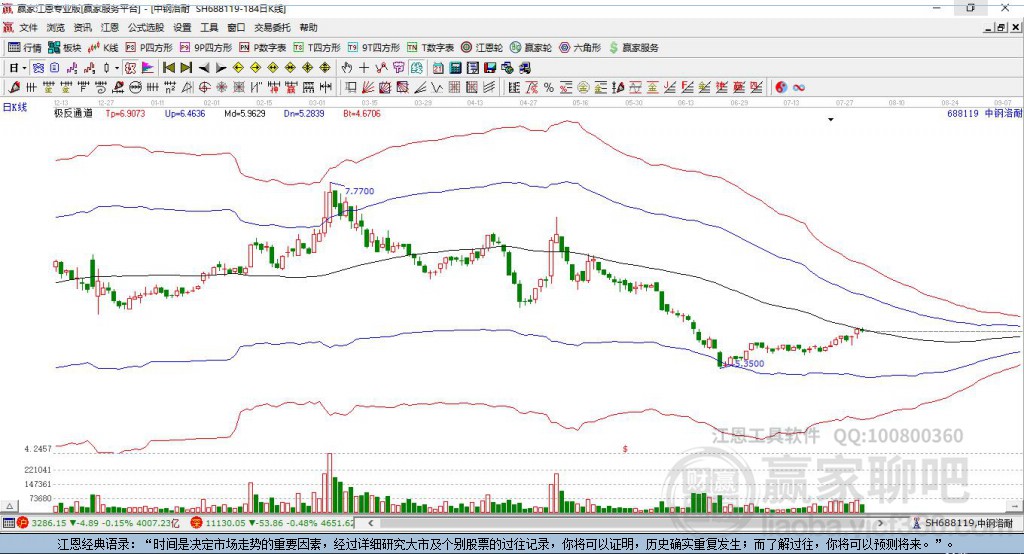The width and height of the screenshot is (1024, 554).
Task: Select the polyline zigzag drawing tool
Action: coord(381,67)
